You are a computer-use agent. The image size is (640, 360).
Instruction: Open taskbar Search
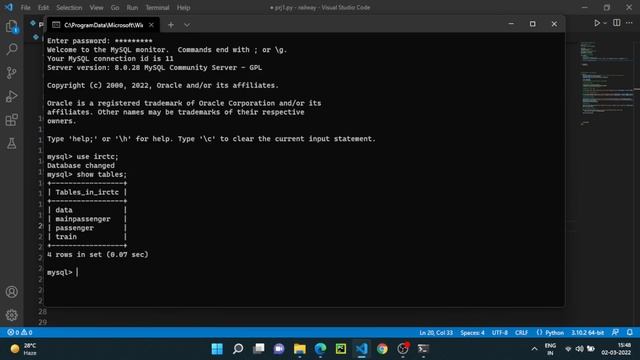(238, 349)
